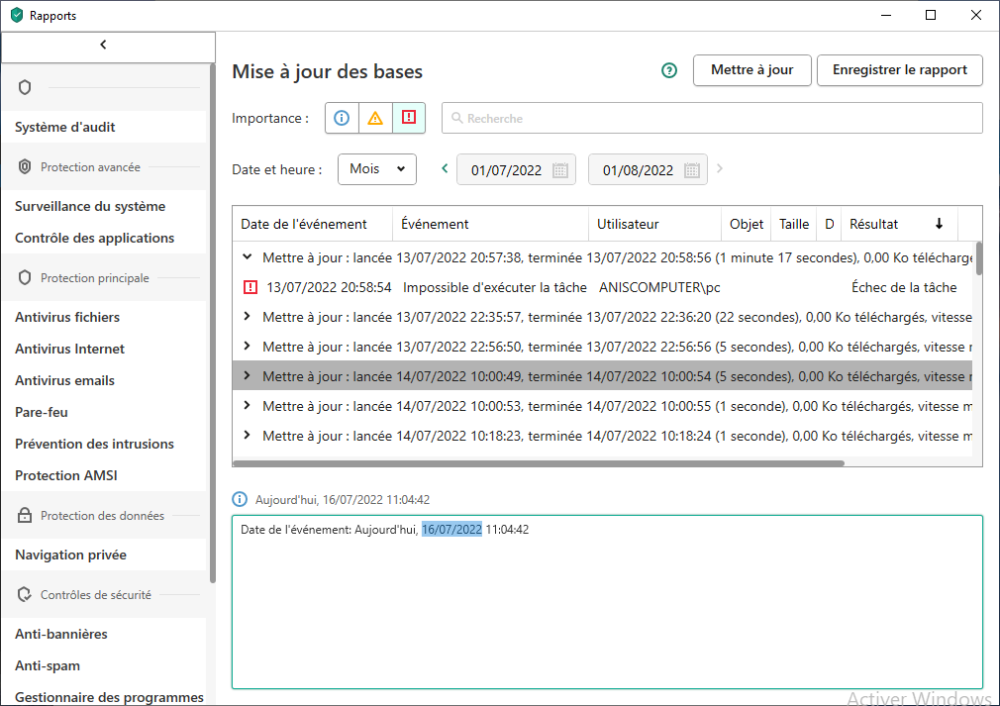Screen dimensions: 1000x706
Task: Open the Mois period dropdown
Action: (377, 169)
